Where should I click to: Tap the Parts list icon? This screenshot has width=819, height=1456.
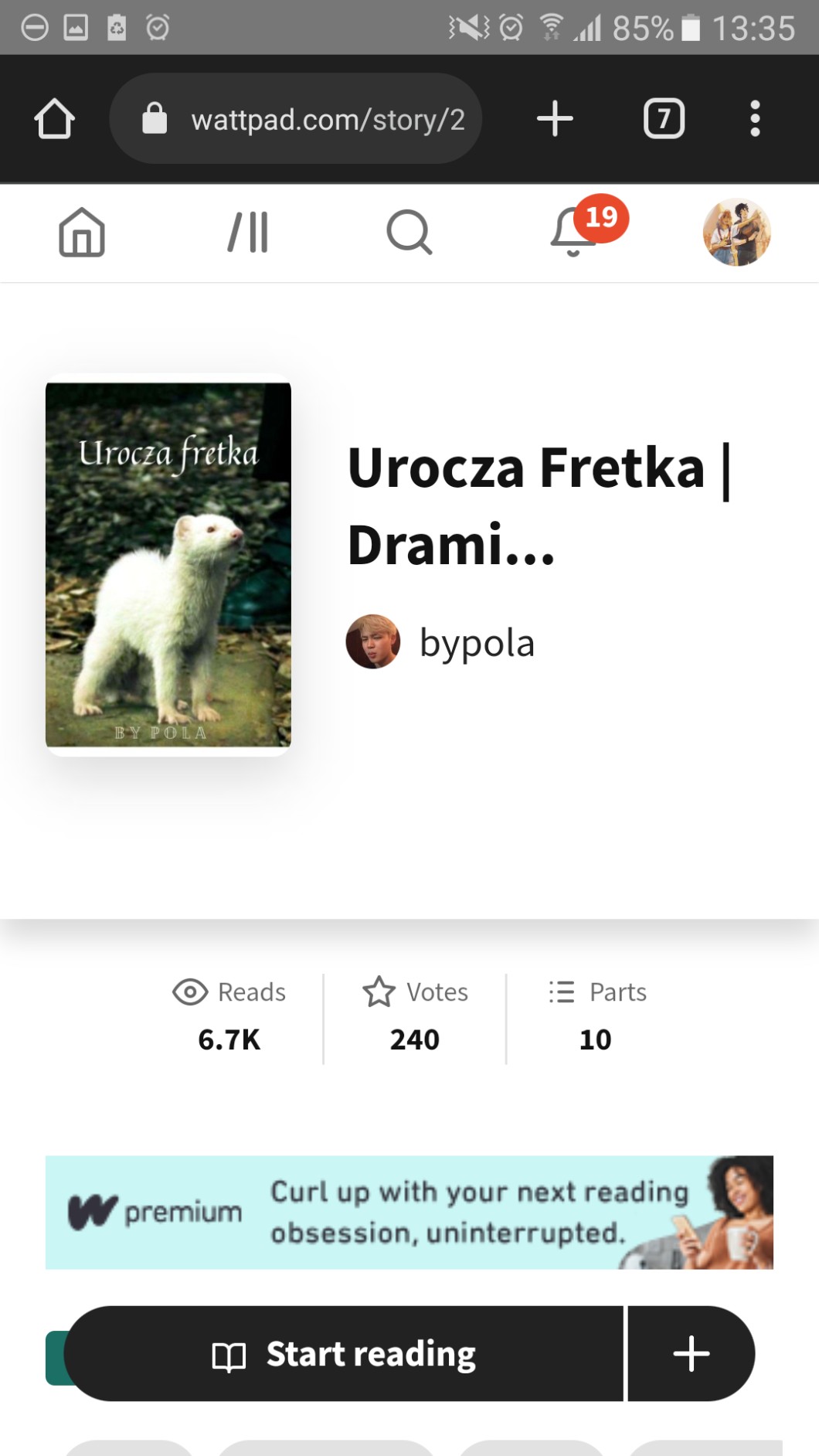[562, 992]
